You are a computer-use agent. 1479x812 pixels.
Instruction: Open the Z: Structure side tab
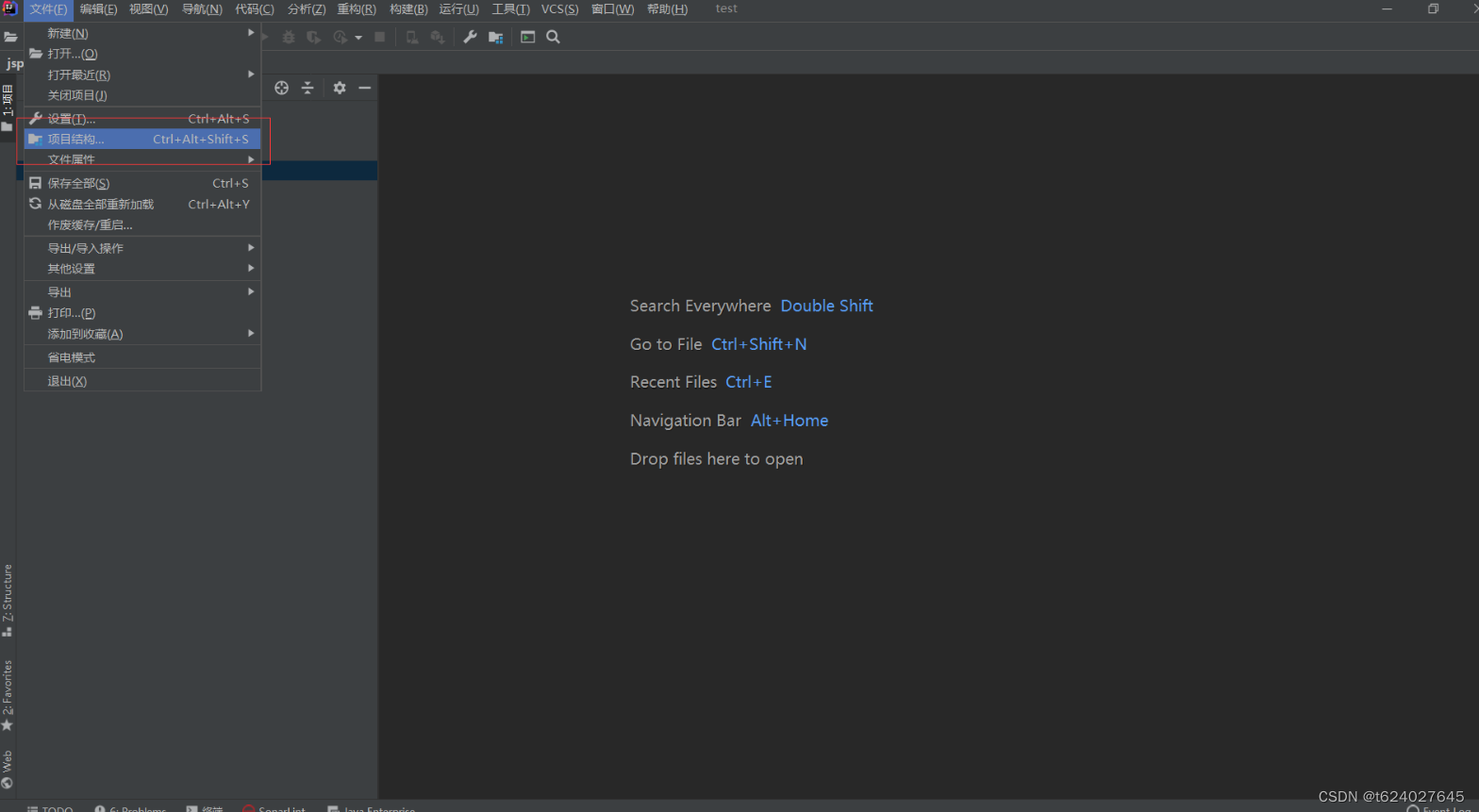pyautogui.click(x=8, y=600)
